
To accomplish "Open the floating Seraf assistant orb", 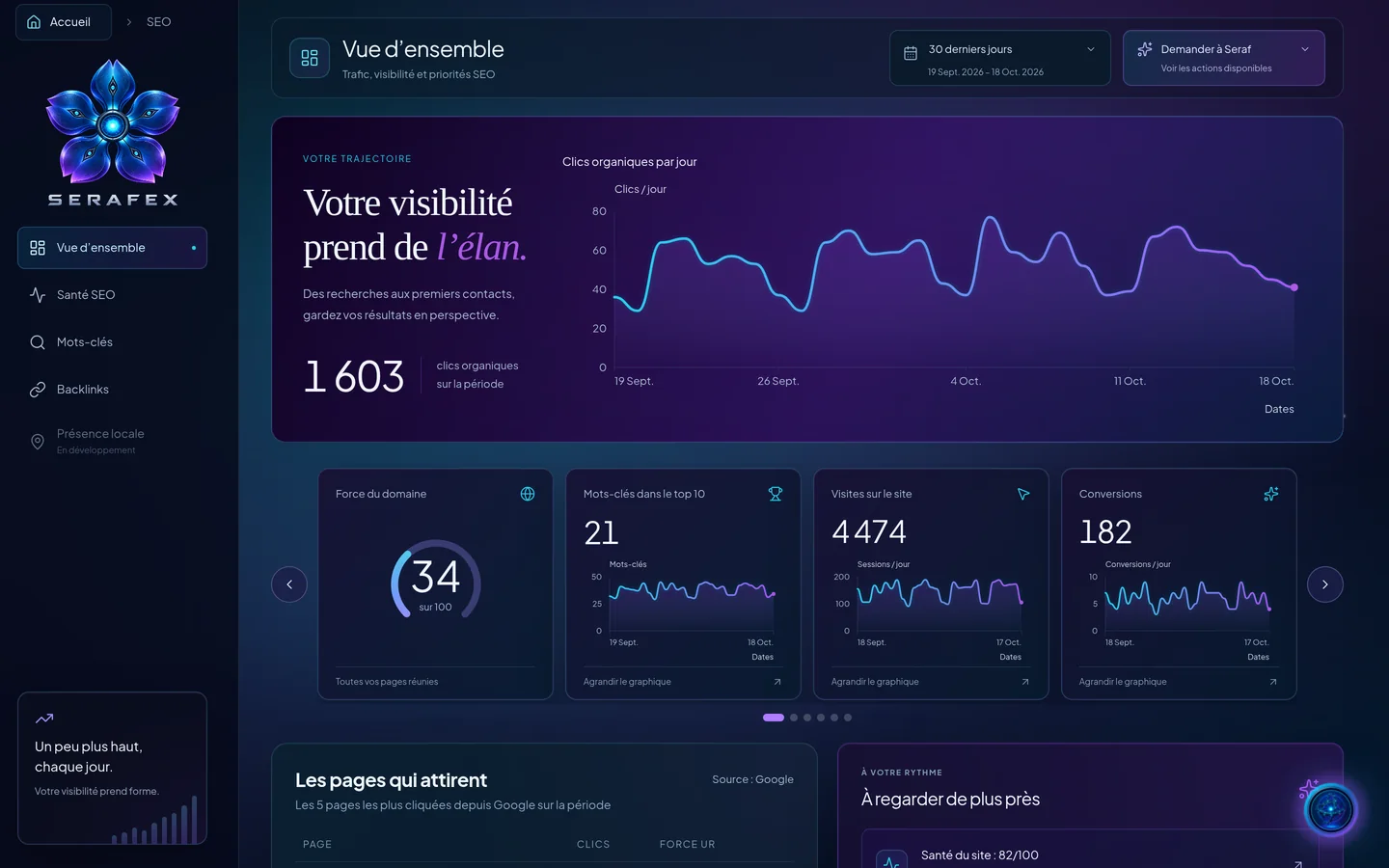I will click(1331, 809).
